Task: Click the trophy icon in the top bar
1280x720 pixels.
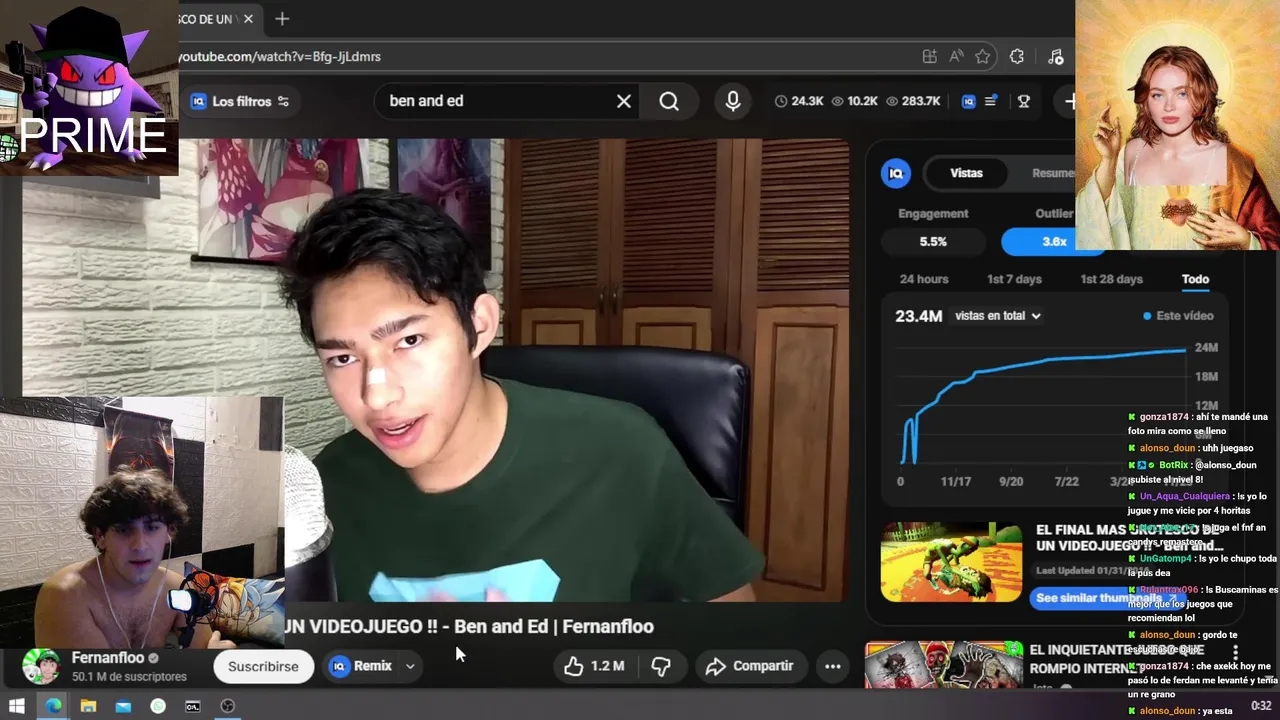Action: click(1023, 101)
